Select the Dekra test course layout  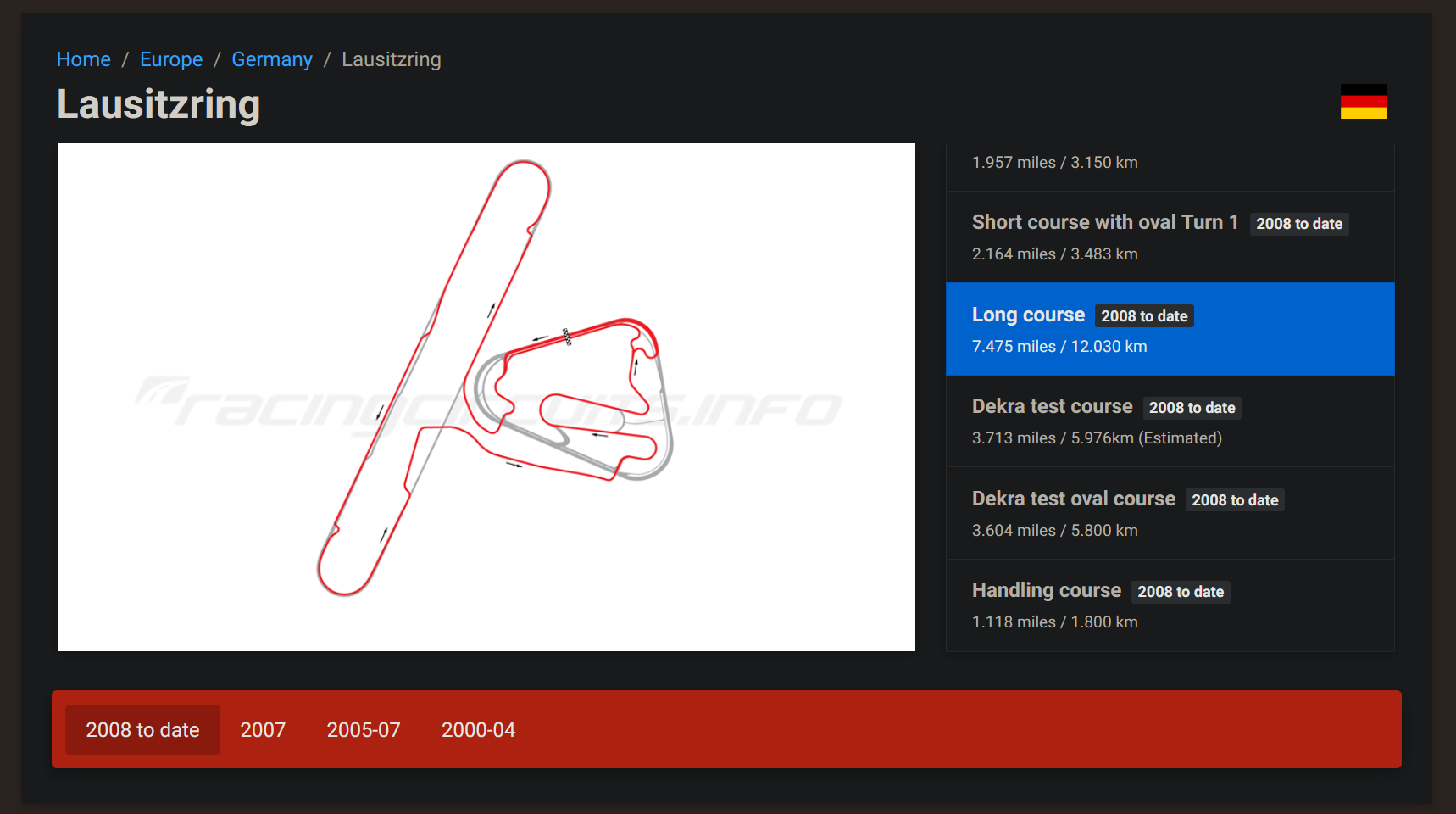[1170, 421]
